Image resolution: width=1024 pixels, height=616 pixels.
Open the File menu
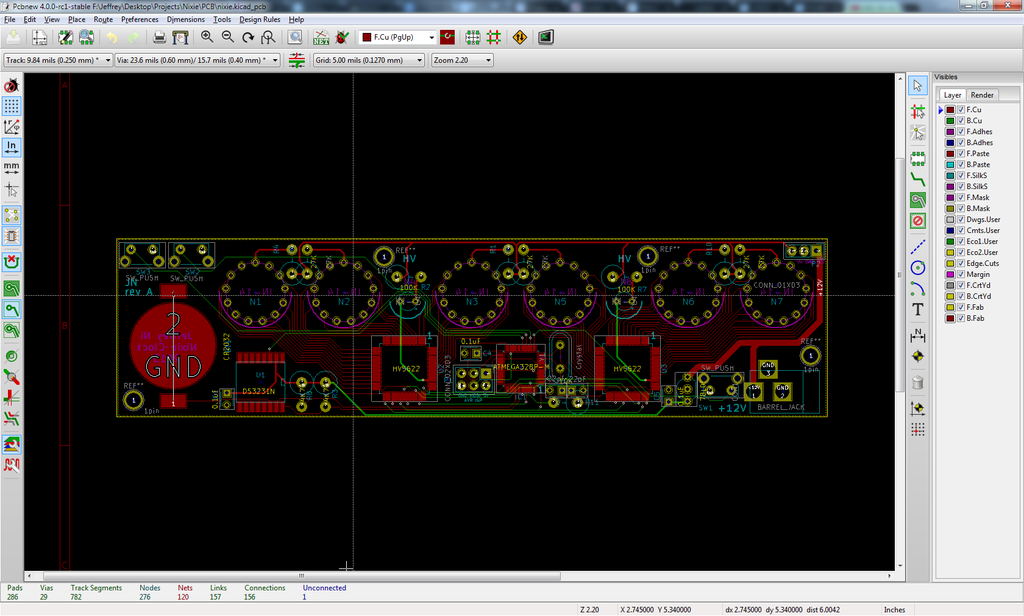pos(10,20)
